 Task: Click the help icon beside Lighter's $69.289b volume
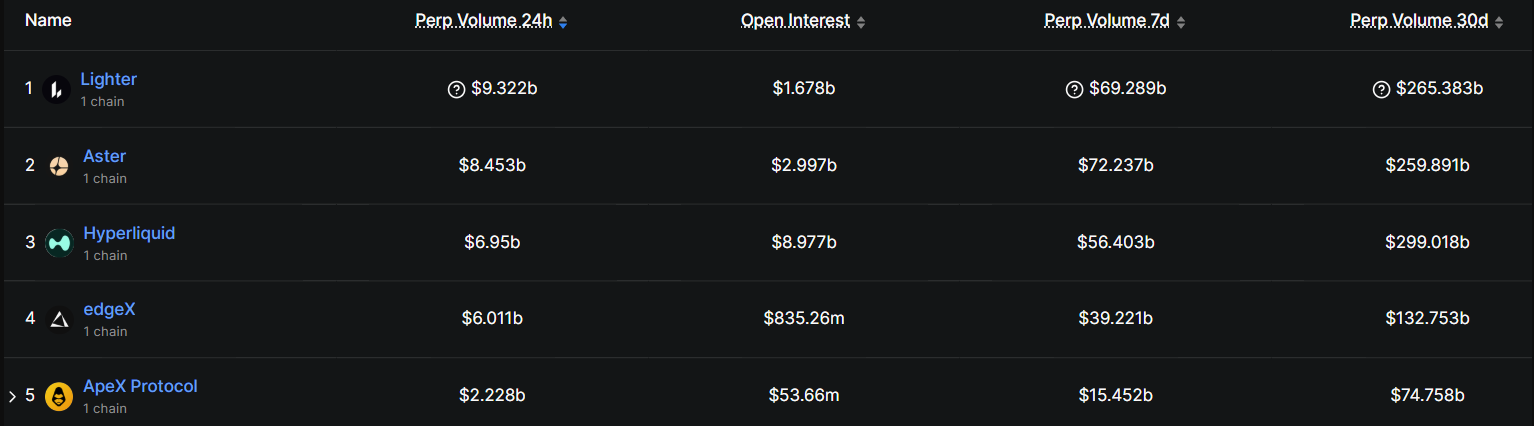click(1074, 89)
